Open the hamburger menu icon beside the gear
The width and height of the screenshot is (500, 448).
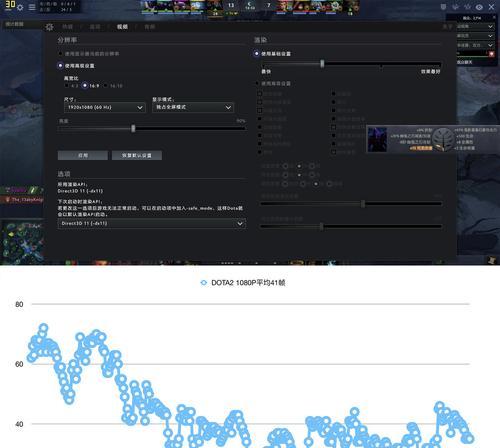pyautogui.click(x=32, y=7)
